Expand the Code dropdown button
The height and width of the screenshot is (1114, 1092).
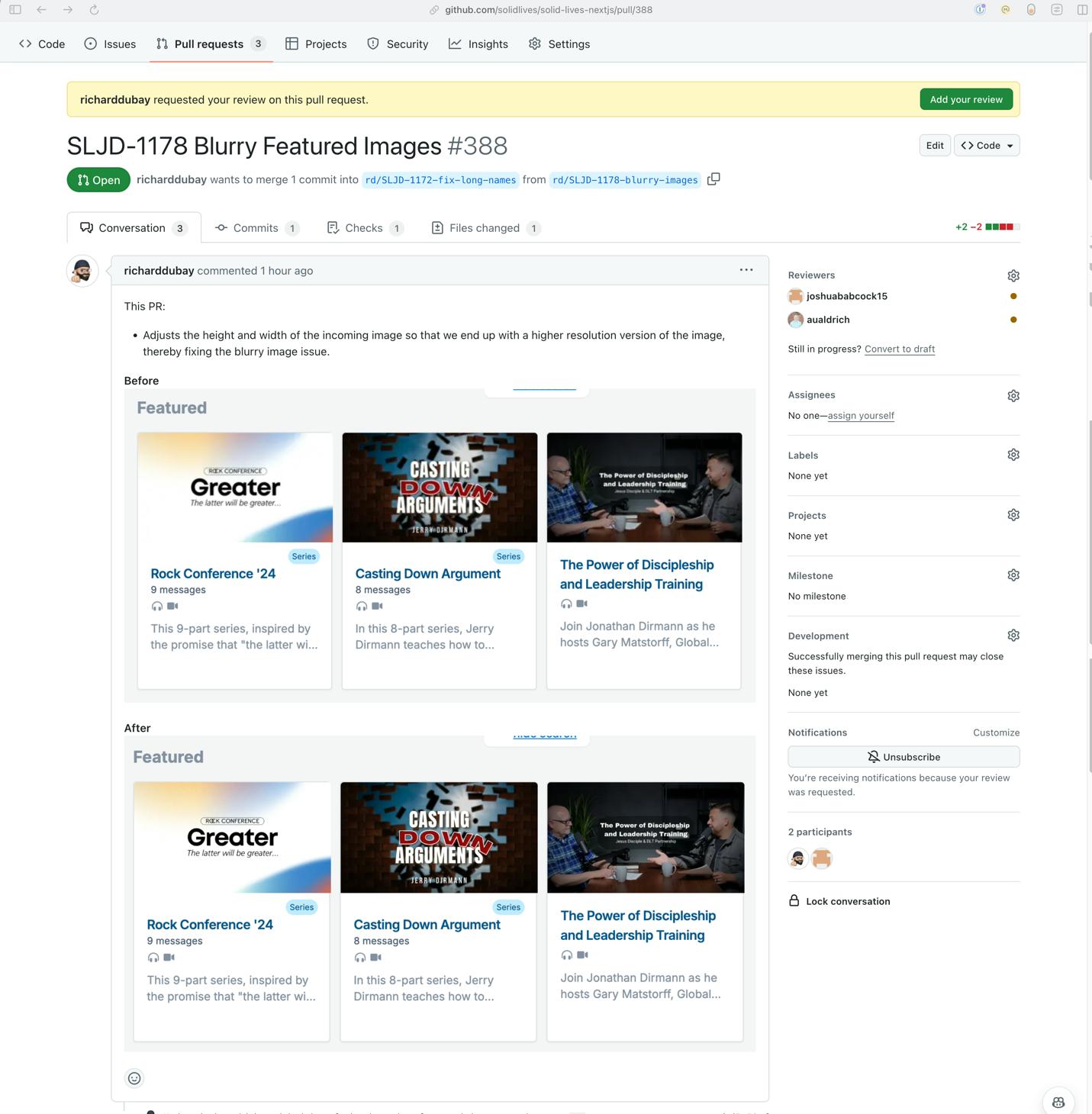(x=987, y=146)
